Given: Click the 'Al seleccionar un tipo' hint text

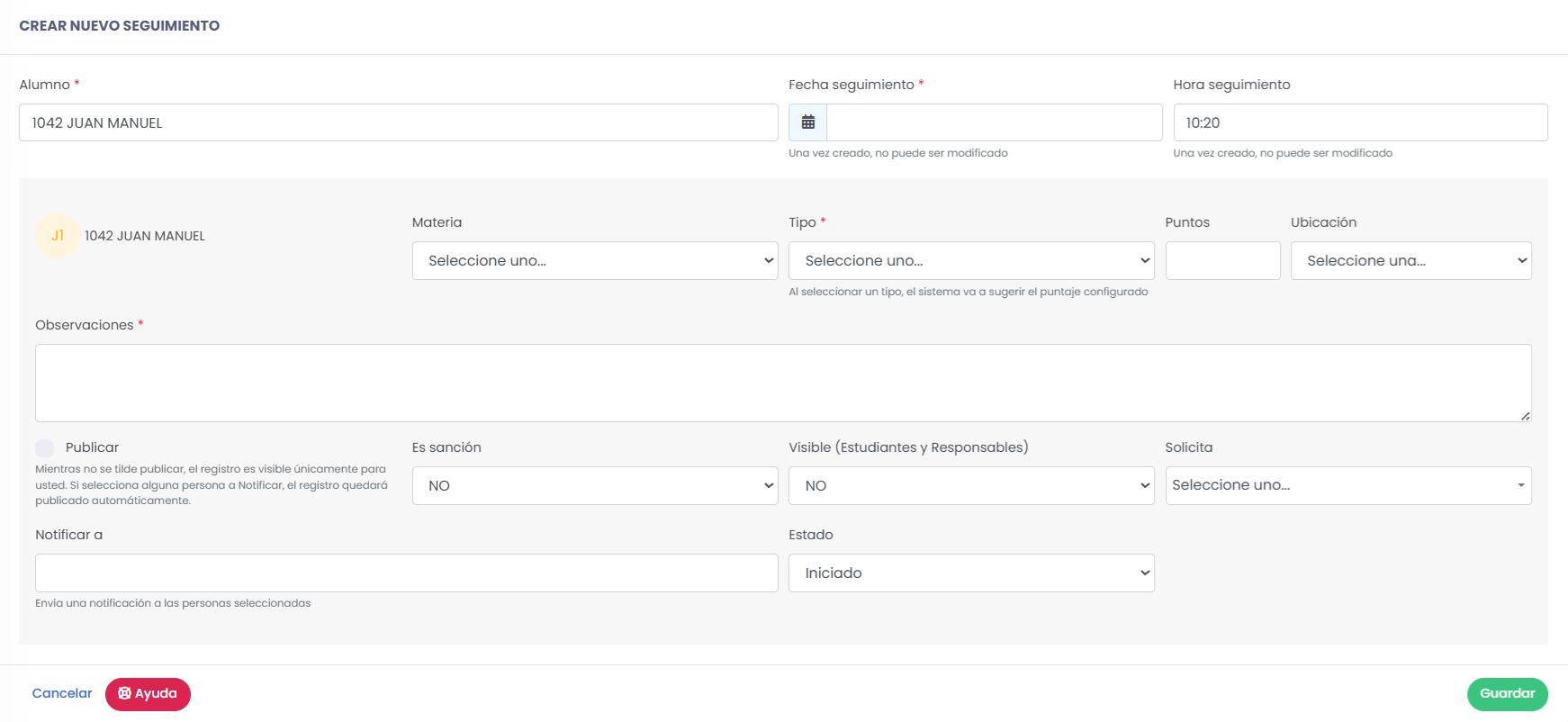Looking at the screenshot, I should (969, 292).
